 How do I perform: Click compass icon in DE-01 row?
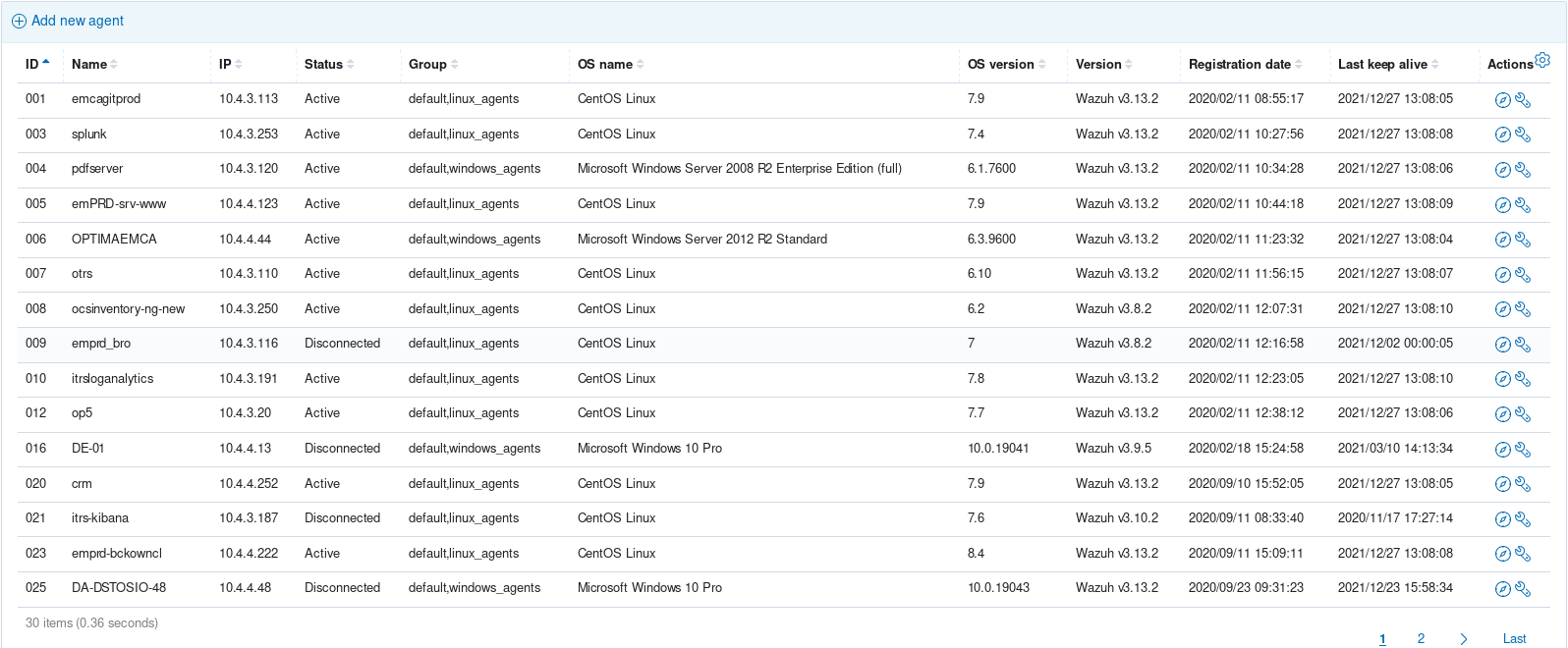coord(1502,450)
